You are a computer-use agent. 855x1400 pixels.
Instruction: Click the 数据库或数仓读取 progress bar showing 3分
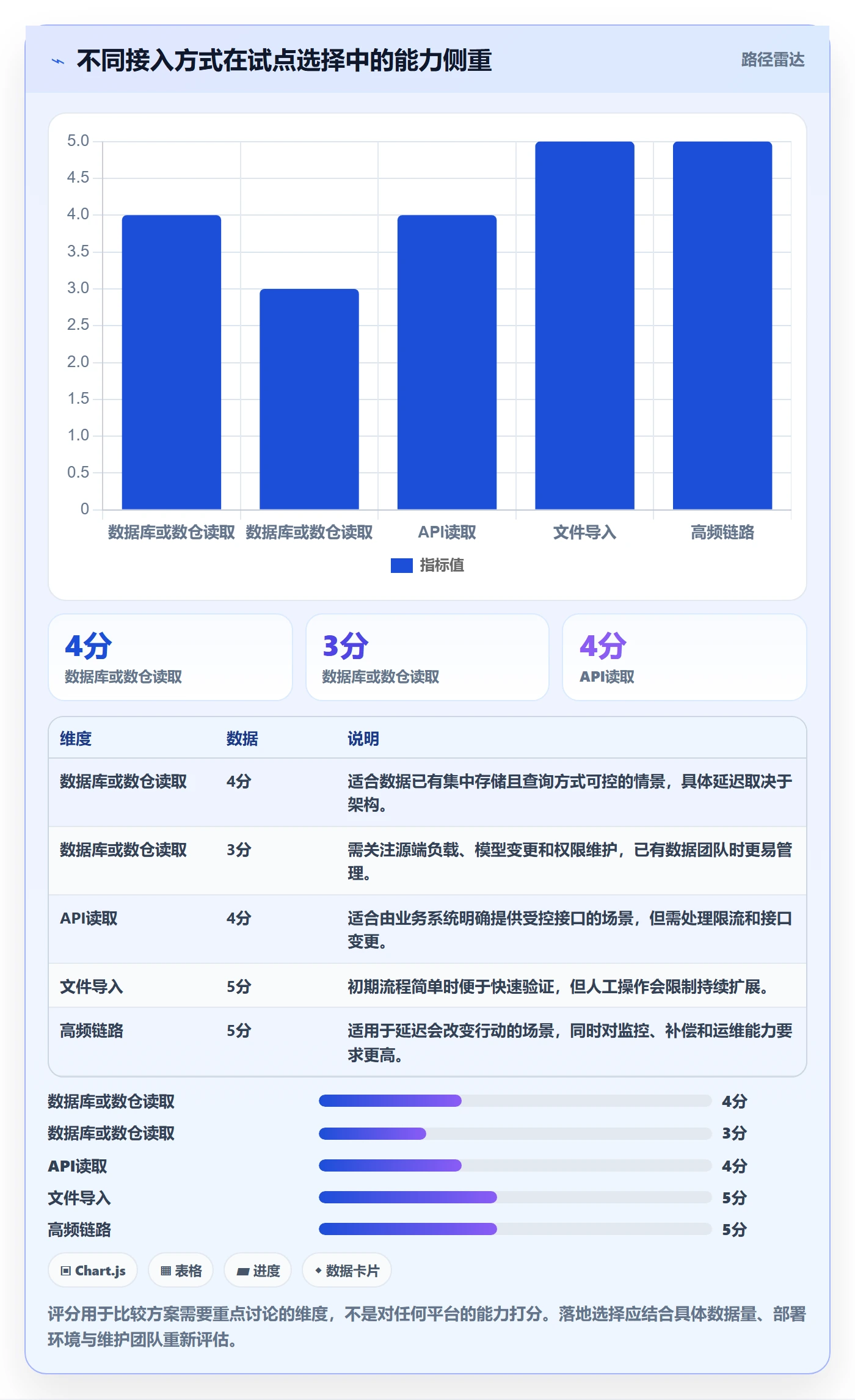pos(515,1134)
